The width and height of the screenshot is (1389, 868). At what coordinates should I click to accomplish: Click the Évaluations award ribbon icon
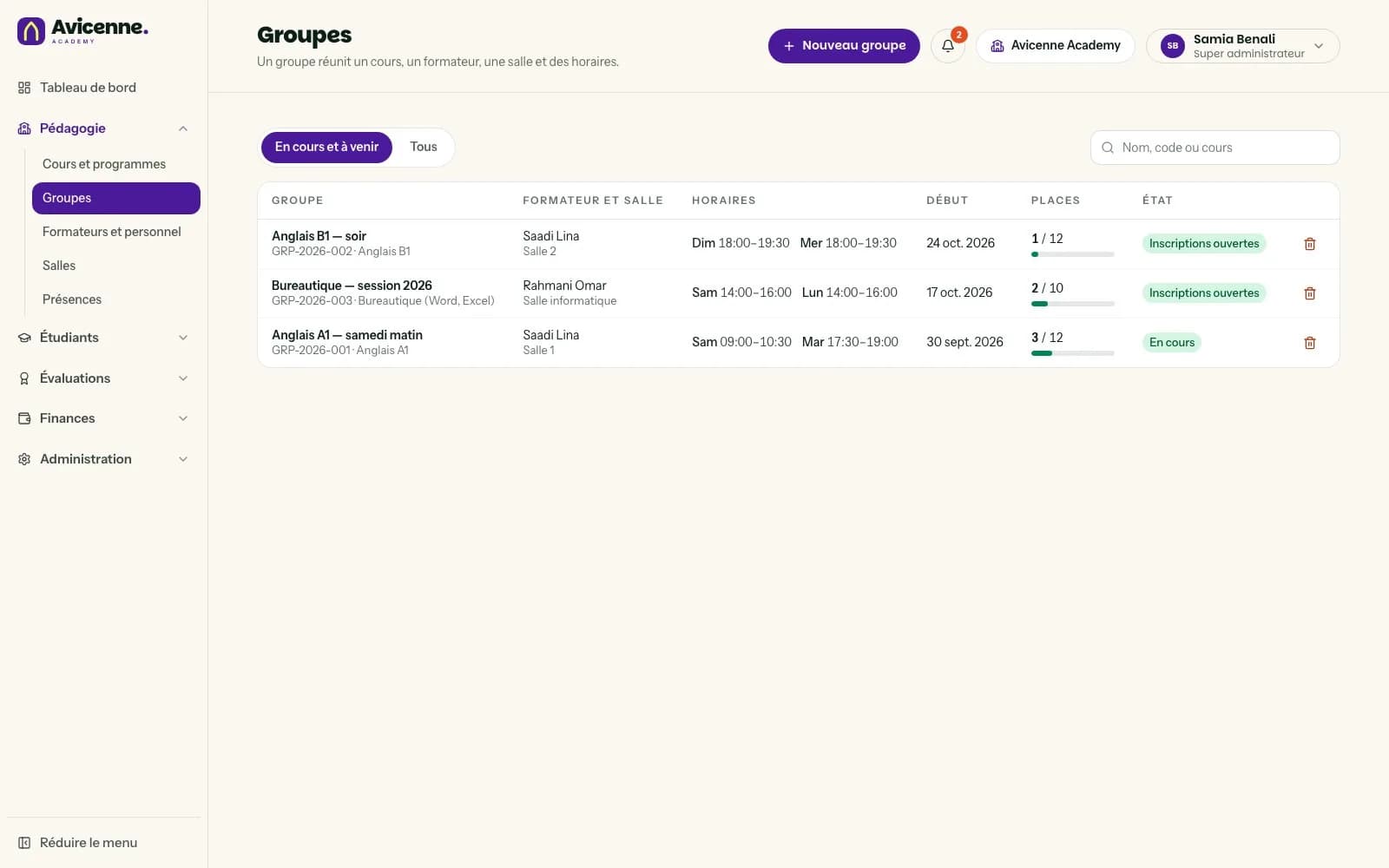(x=24, y=378)
